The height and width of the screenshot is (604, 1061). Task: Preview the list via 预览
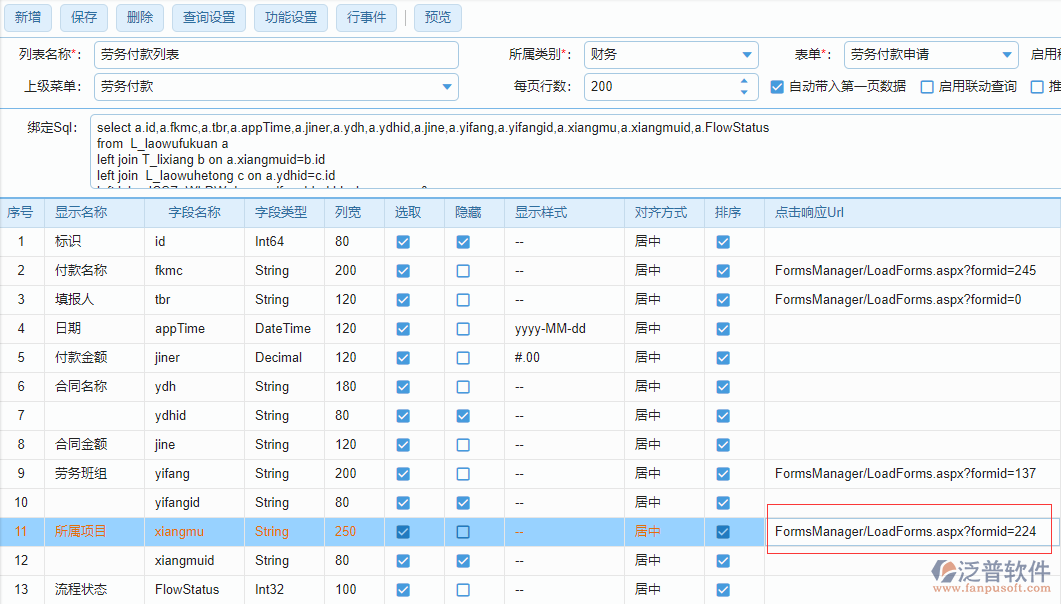(437, 17)
